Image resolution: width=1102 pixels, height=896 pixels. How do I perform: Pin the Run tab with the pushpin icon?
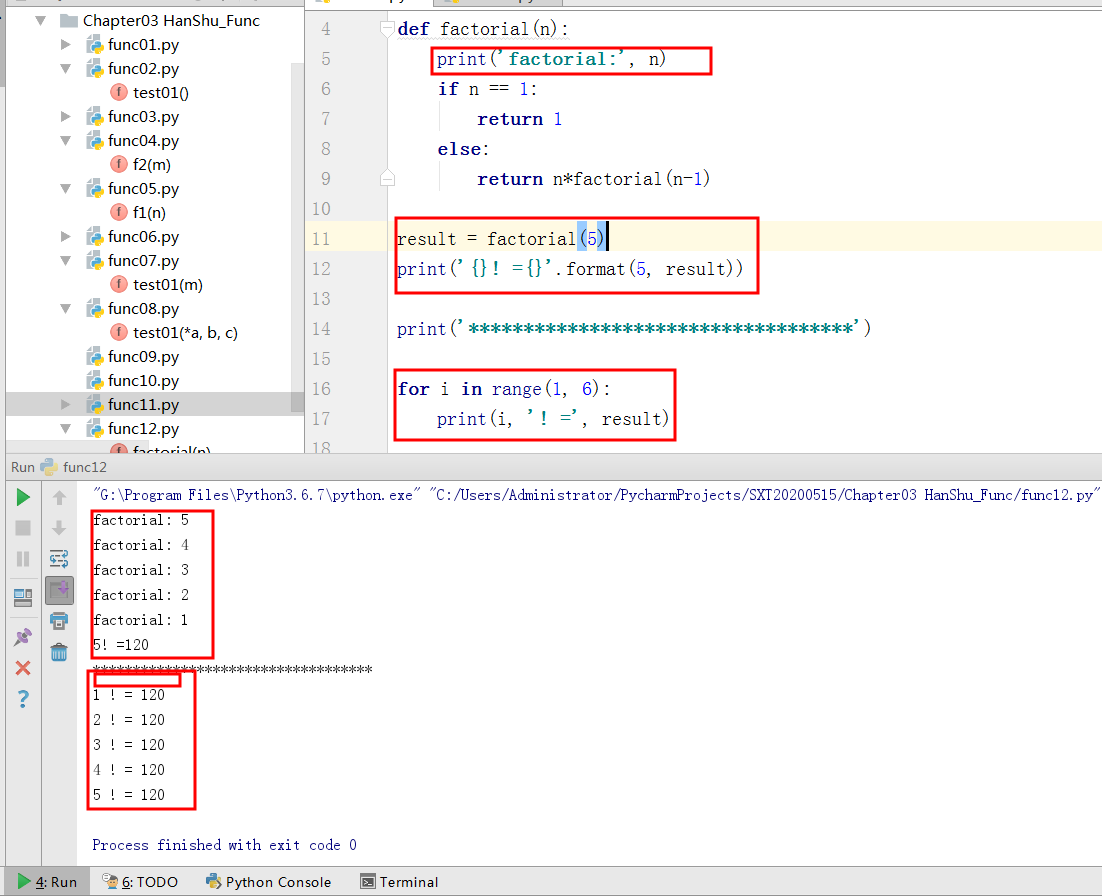point(22,637)
